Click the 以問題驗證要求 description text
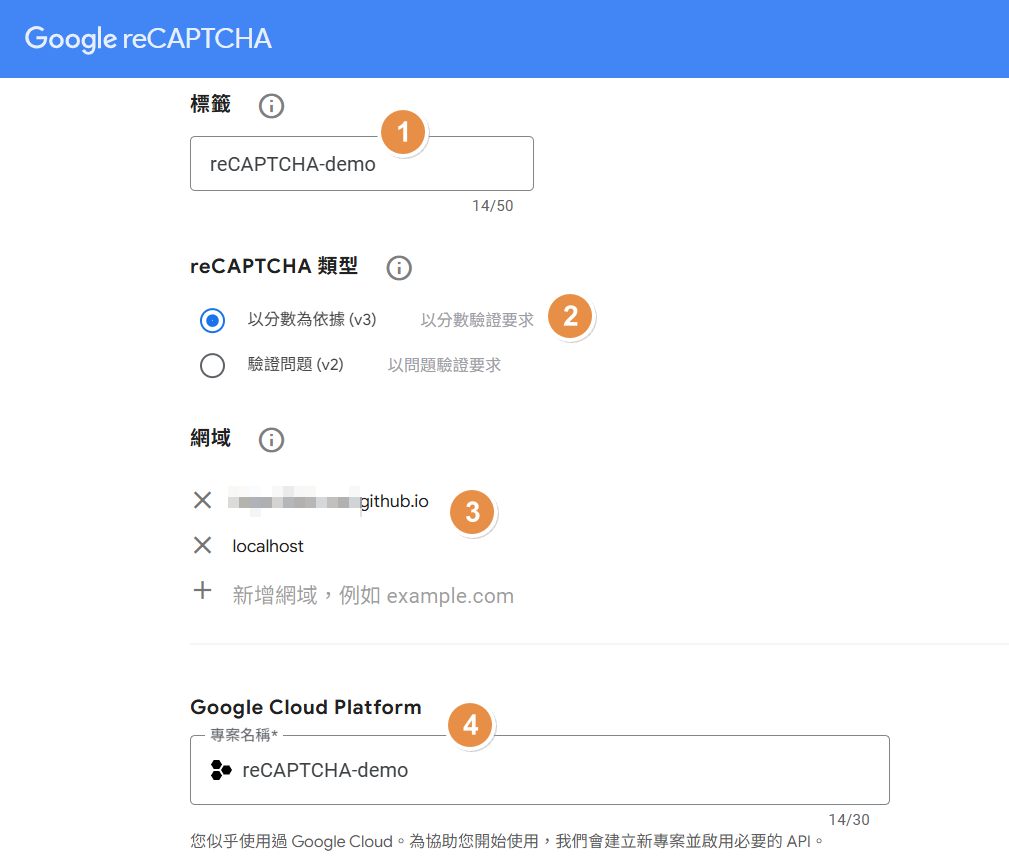Image resolution: width=1009 pixels, height=867 pixels. coord(444,365)
